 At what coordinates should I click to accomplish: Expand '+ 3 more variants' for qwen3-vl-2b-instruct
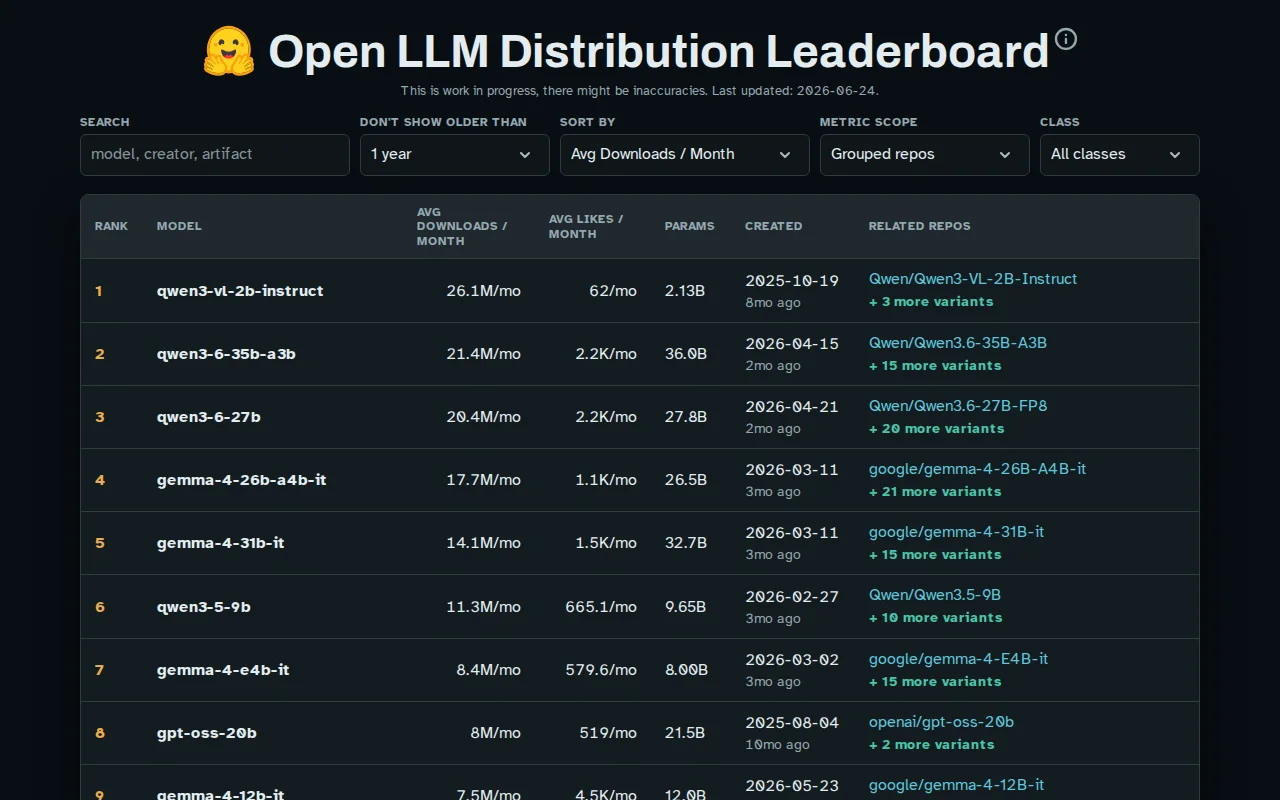(931, 302)
